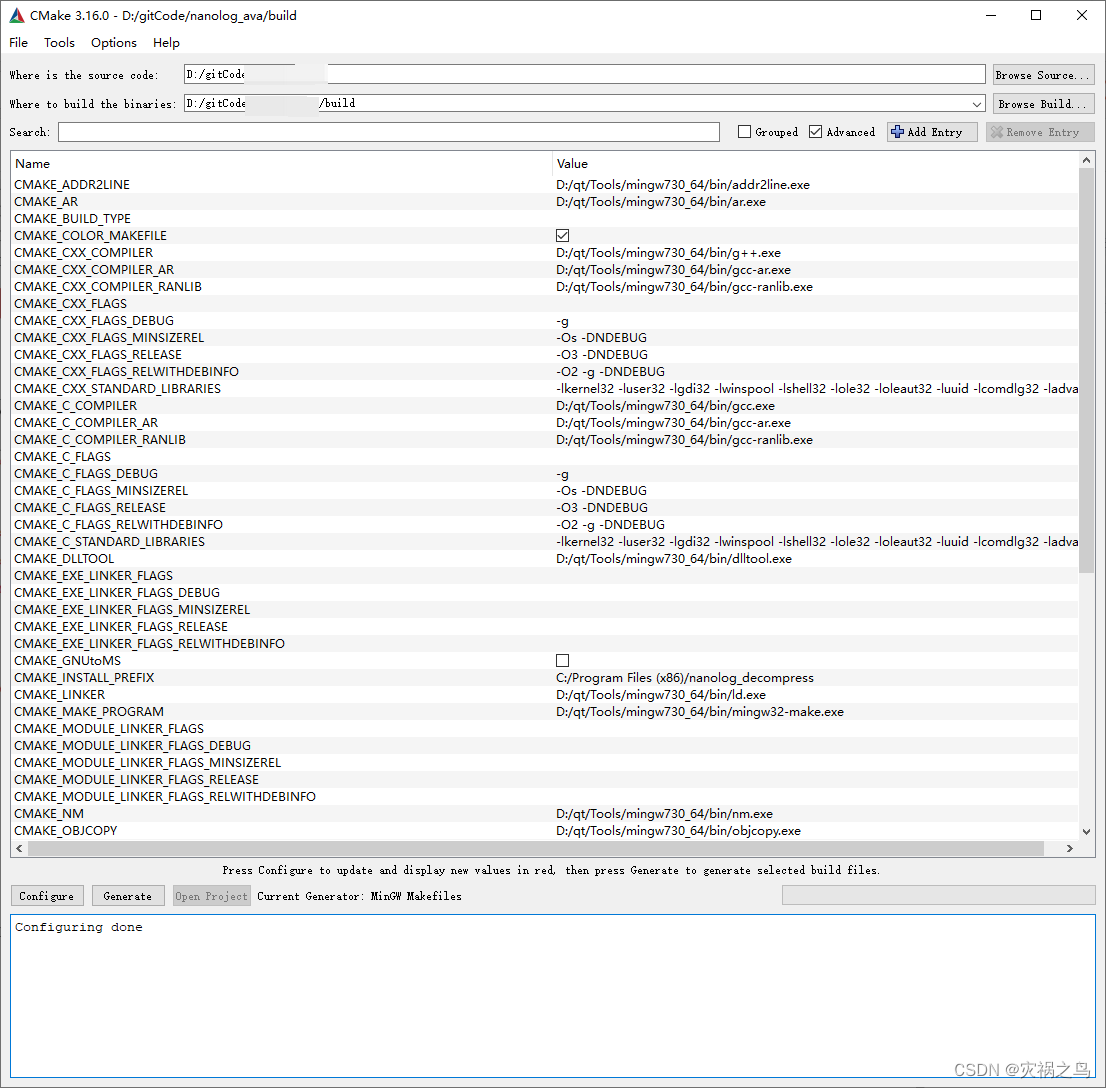The image size is (1106, 1088).
Task: Click the Browse Source button
Action: tap(1043, 75)
